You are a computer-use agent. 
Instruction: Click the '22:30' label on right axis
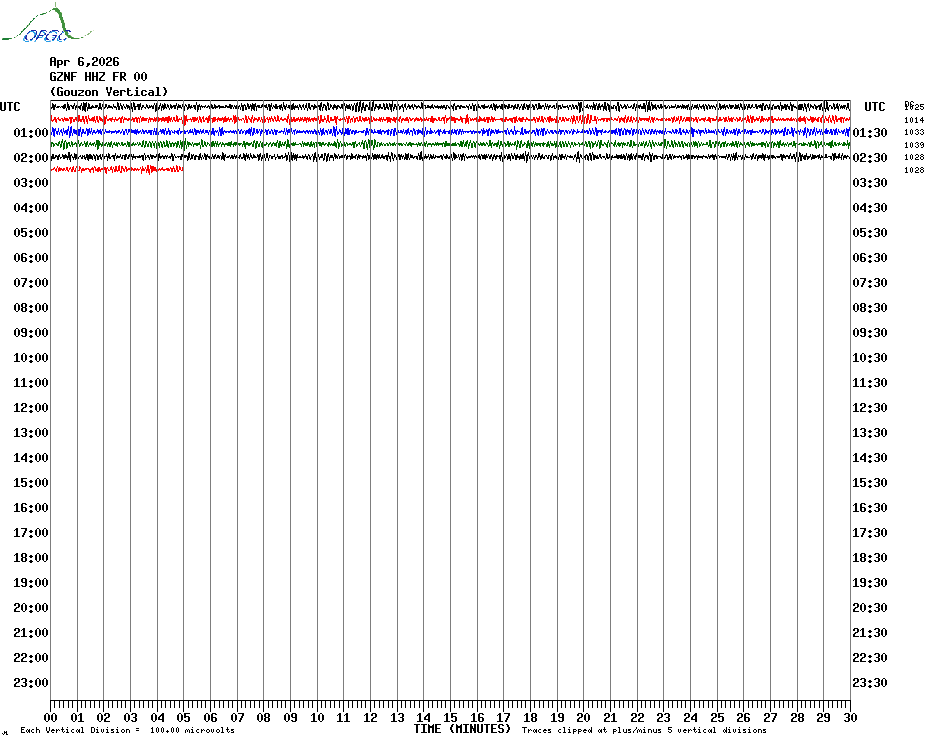[870, 657]
